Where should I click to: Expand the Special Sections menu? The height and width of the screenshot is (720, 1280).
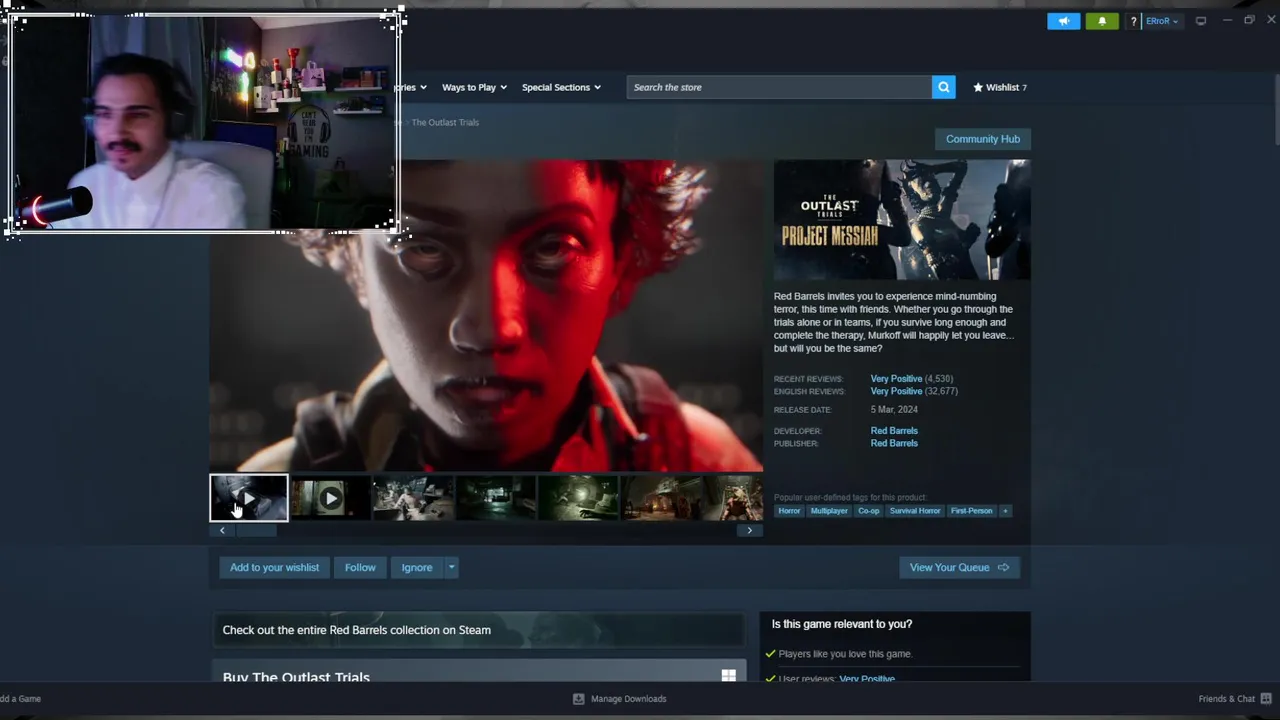[x=561, y=87]
